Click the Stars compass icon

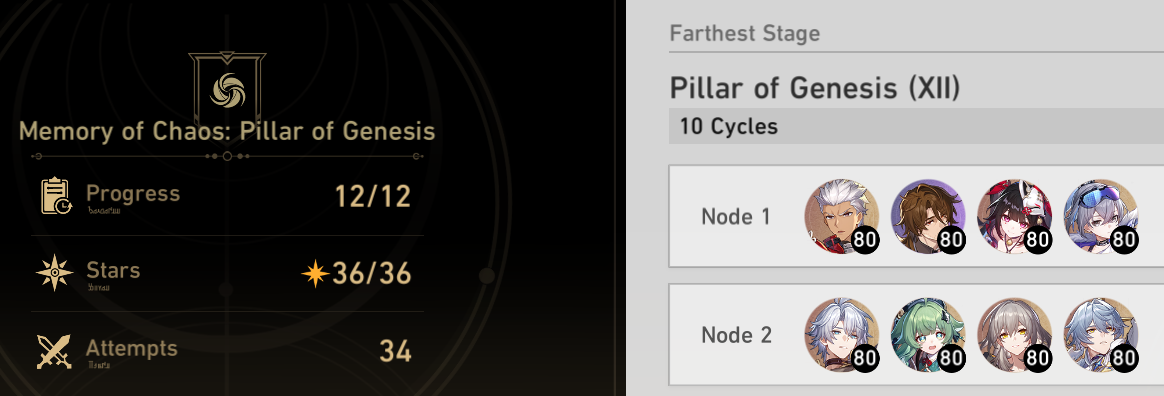(55, 273)
